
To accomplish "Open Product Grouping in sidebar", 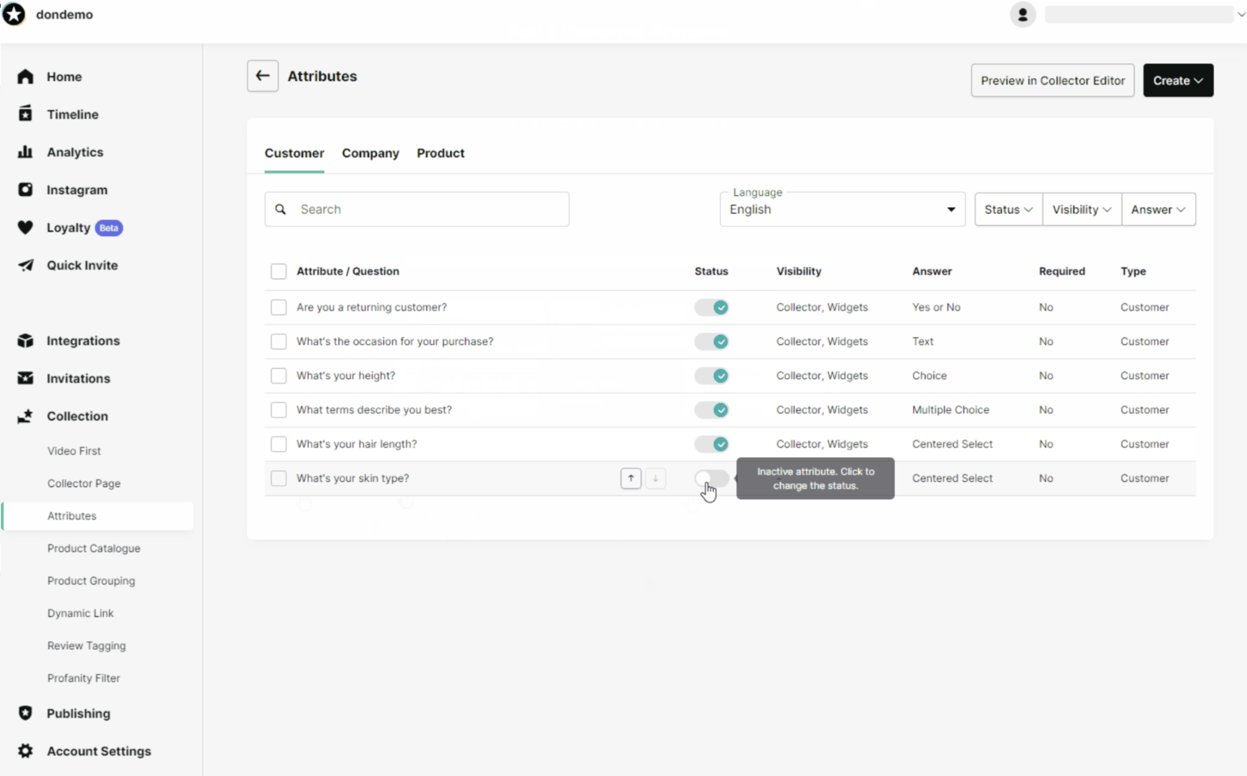I will pos(91,581).
